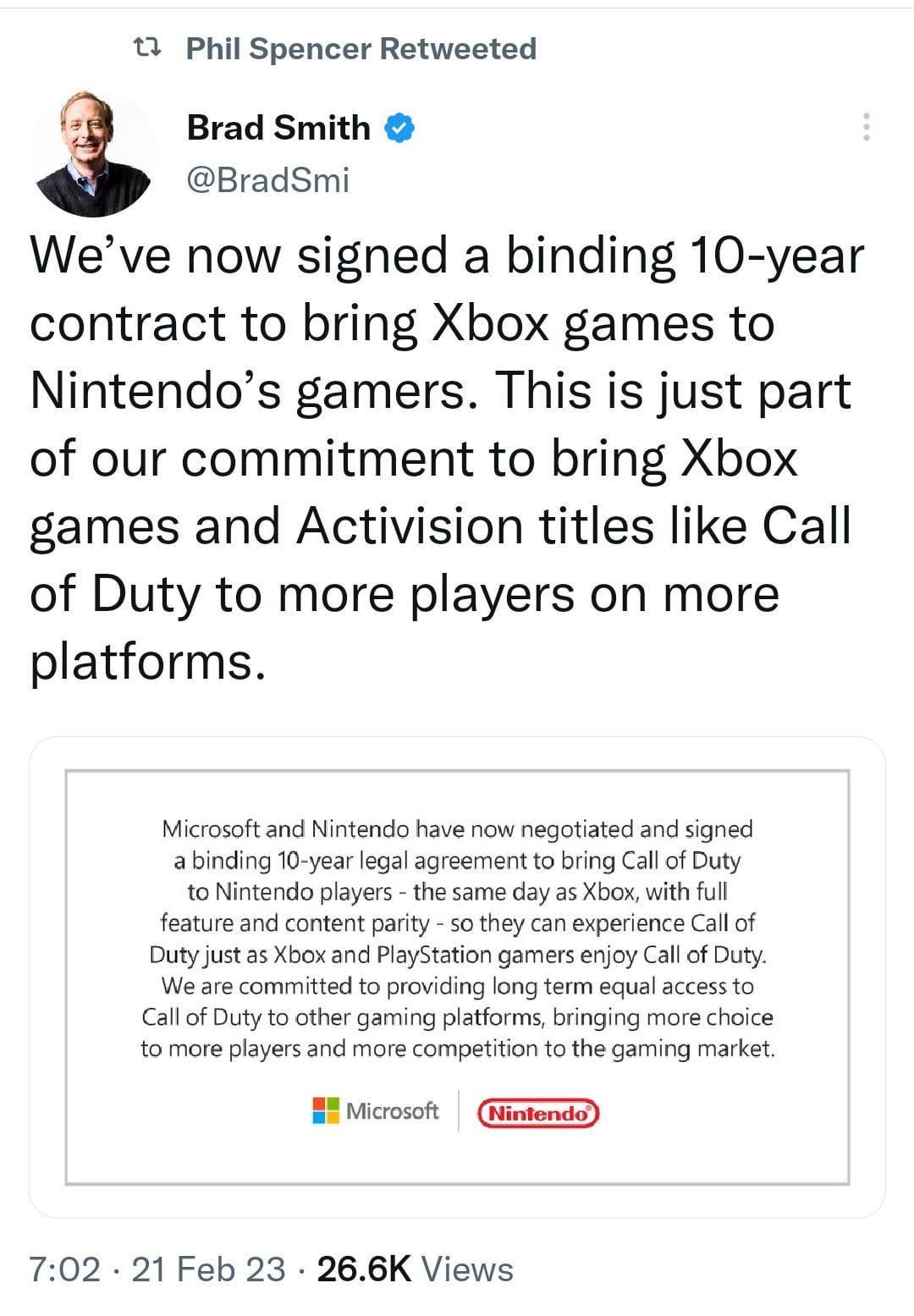Click the red Nintendo logo
This screenshot has height=1316, width=914.
click(538, 1113)
